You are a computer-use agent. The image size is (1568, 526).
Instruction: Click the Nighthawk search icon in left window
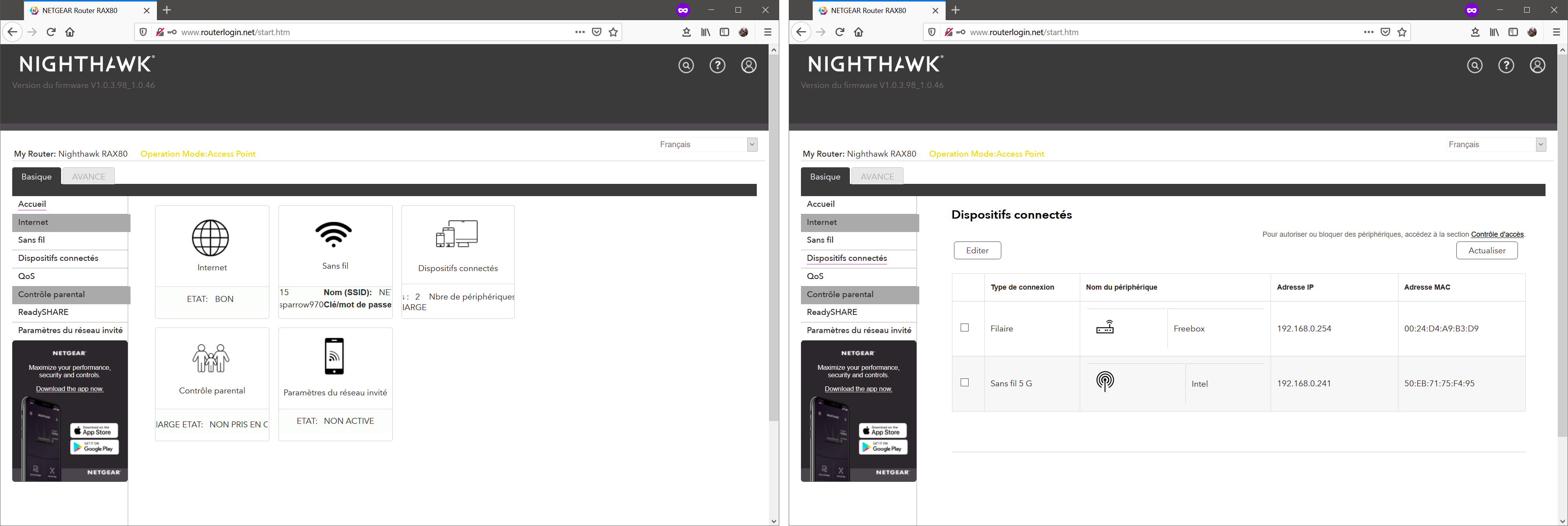686,65
